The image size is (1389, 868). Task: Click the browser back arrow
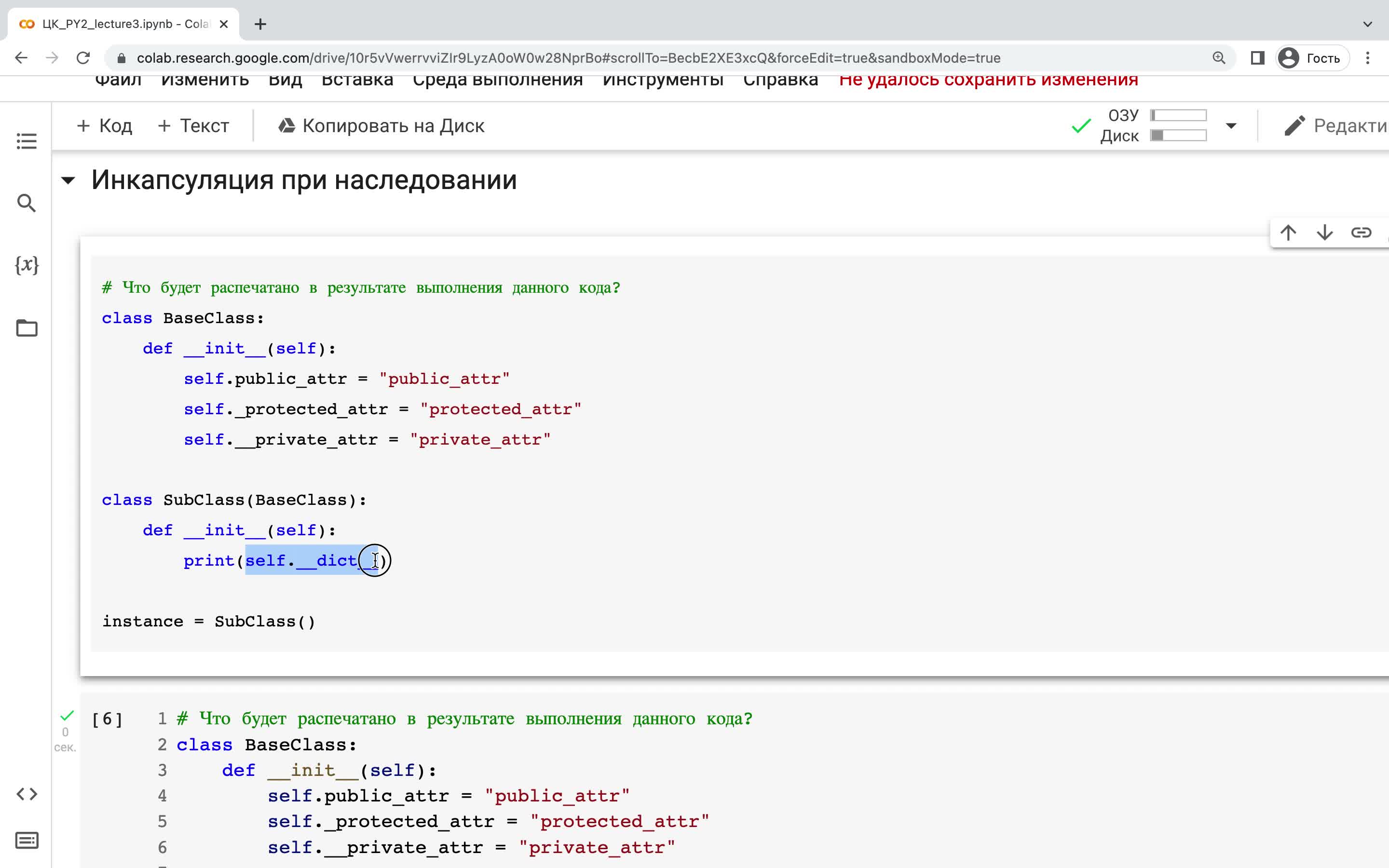tap(21, 58)
